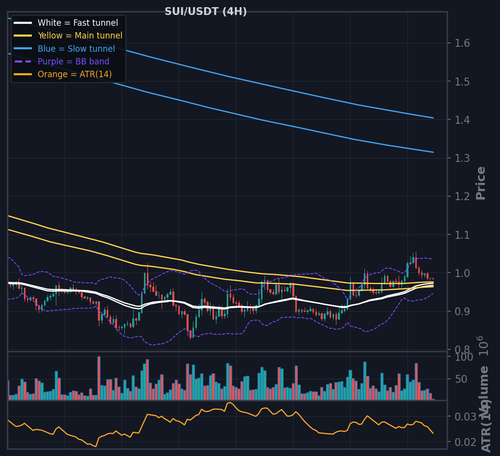Click the 0.9 price axis label
This screenshot has width=500, height=456.
pyautogui.click(x=462, y=312)
